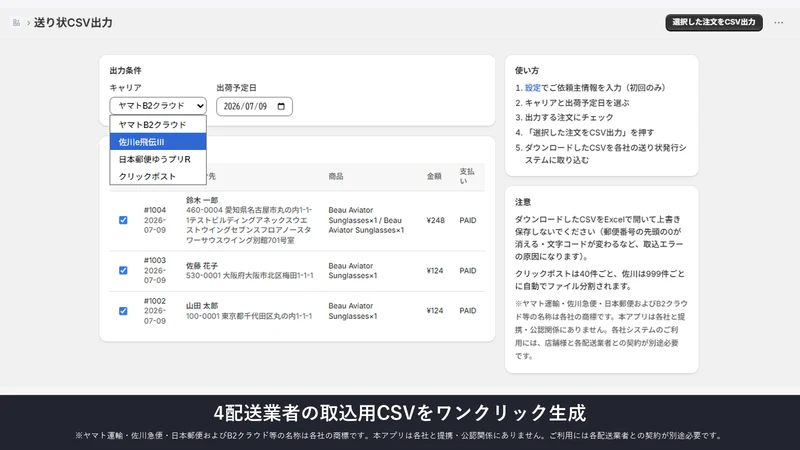Click the ¥124 amount for order #1003
Viewport: 800px width, 450px height.
click(435, 270)
